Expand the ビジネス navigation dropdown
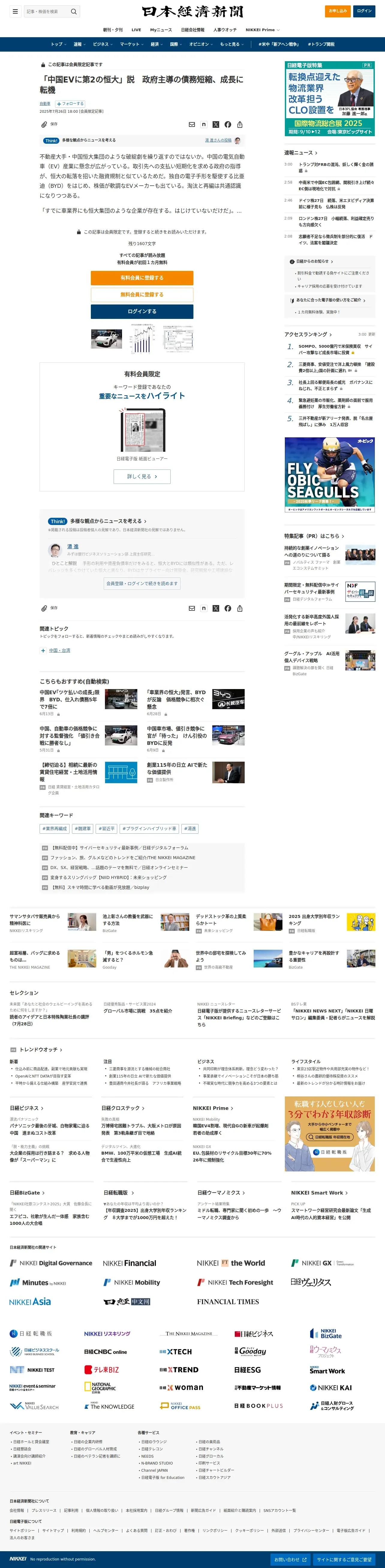385x1568 pixels. point(103,44)
